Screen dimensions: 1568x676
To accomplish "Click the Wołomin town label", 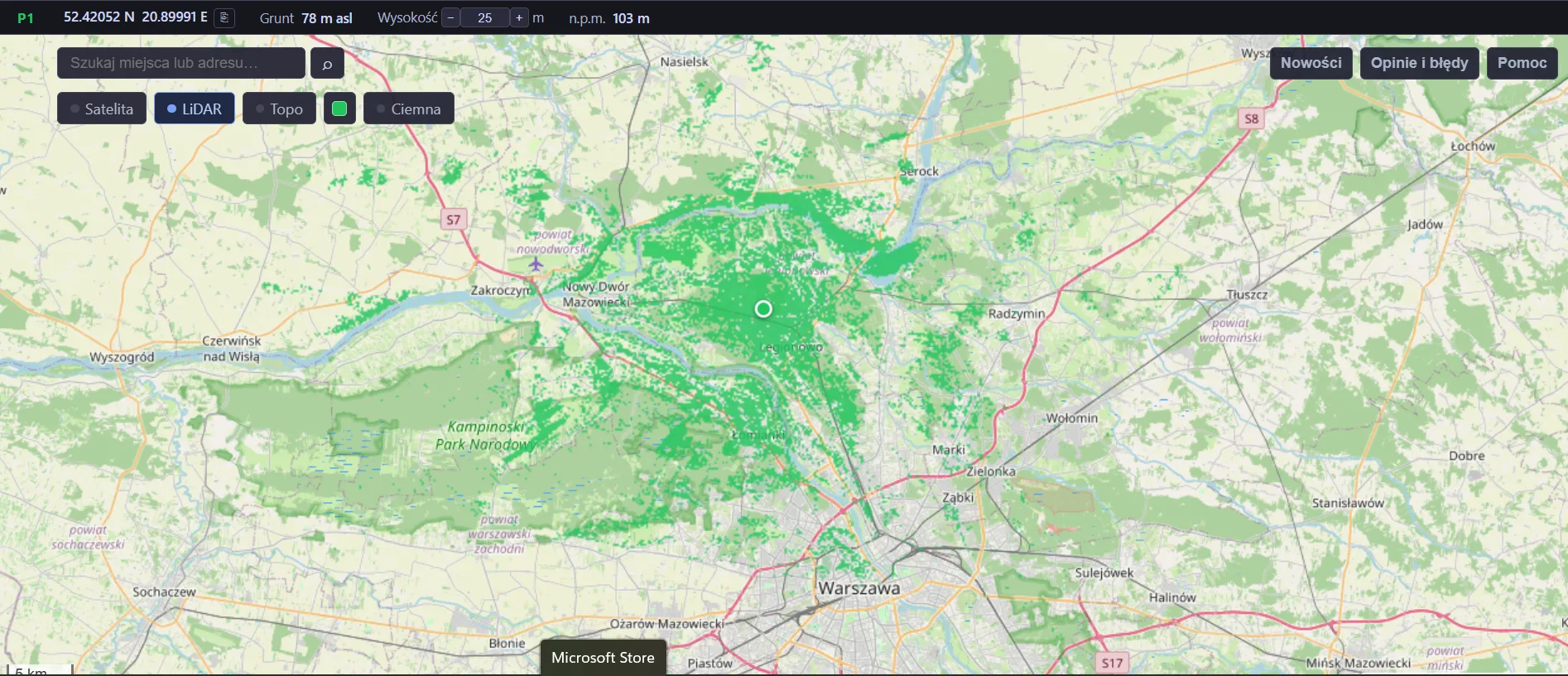I will [x=1072, y=418].
